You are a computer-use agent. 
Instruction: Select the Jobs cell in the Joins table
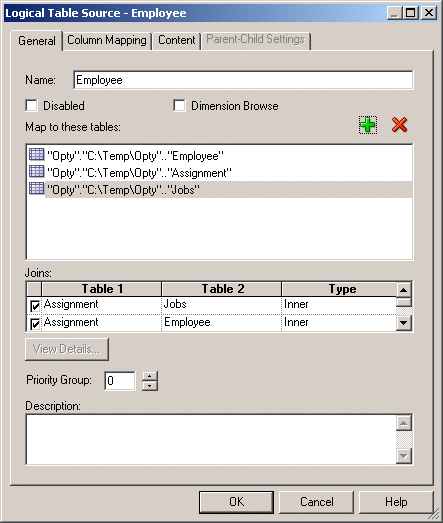[222, 305]
